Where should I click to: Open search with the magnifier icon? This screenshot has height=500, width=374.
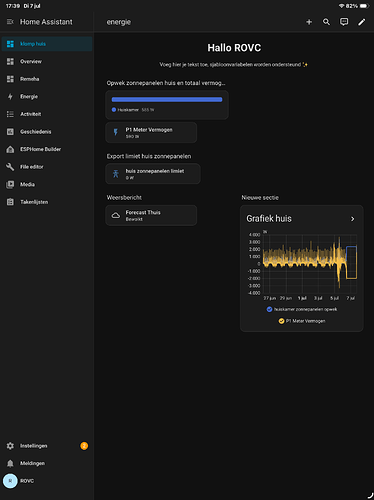(x=326, y=22)
